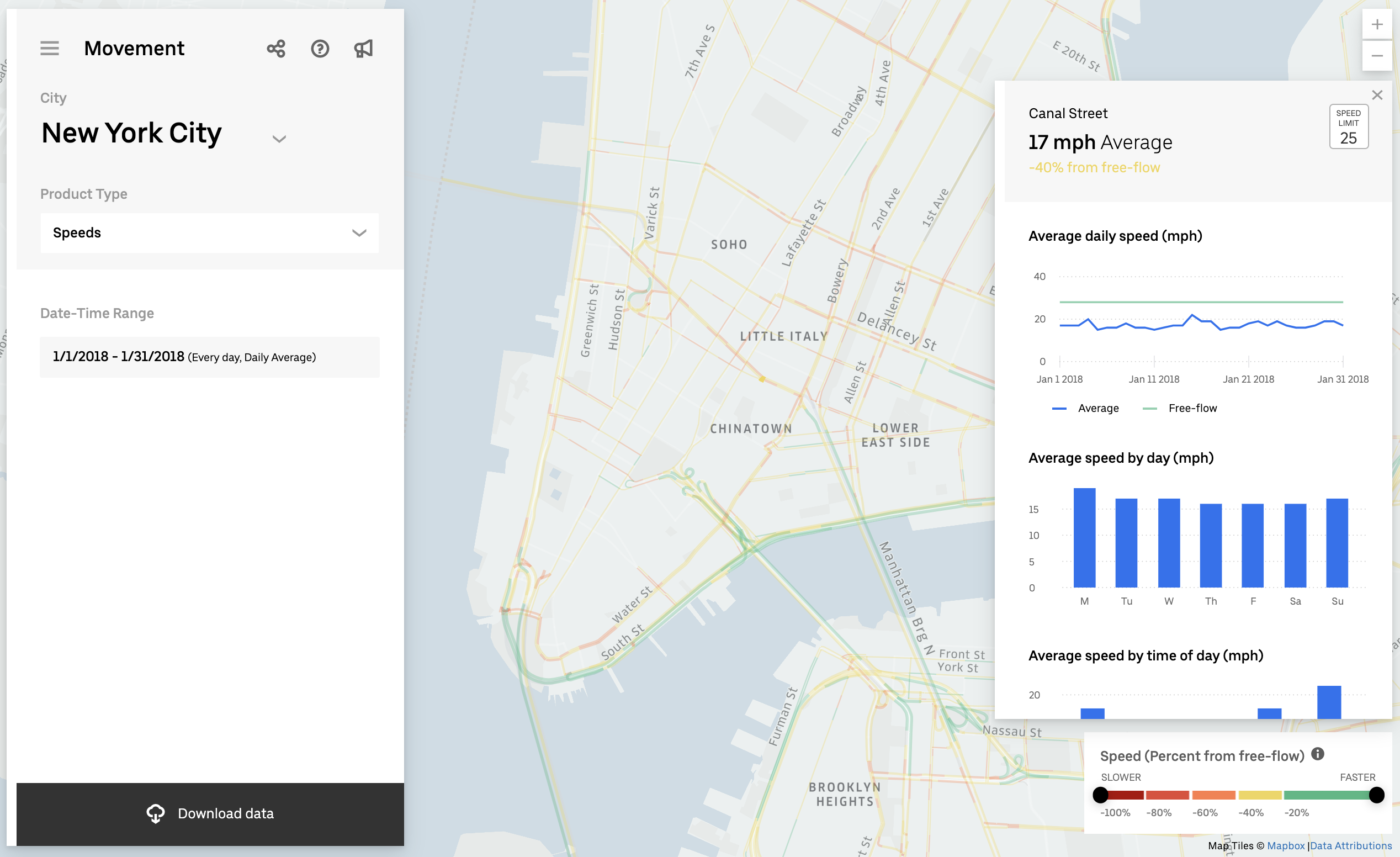Open the Mapbox attribution link
The width and height of the screenshot is (1400, 857).
[x=1286, y=845]
